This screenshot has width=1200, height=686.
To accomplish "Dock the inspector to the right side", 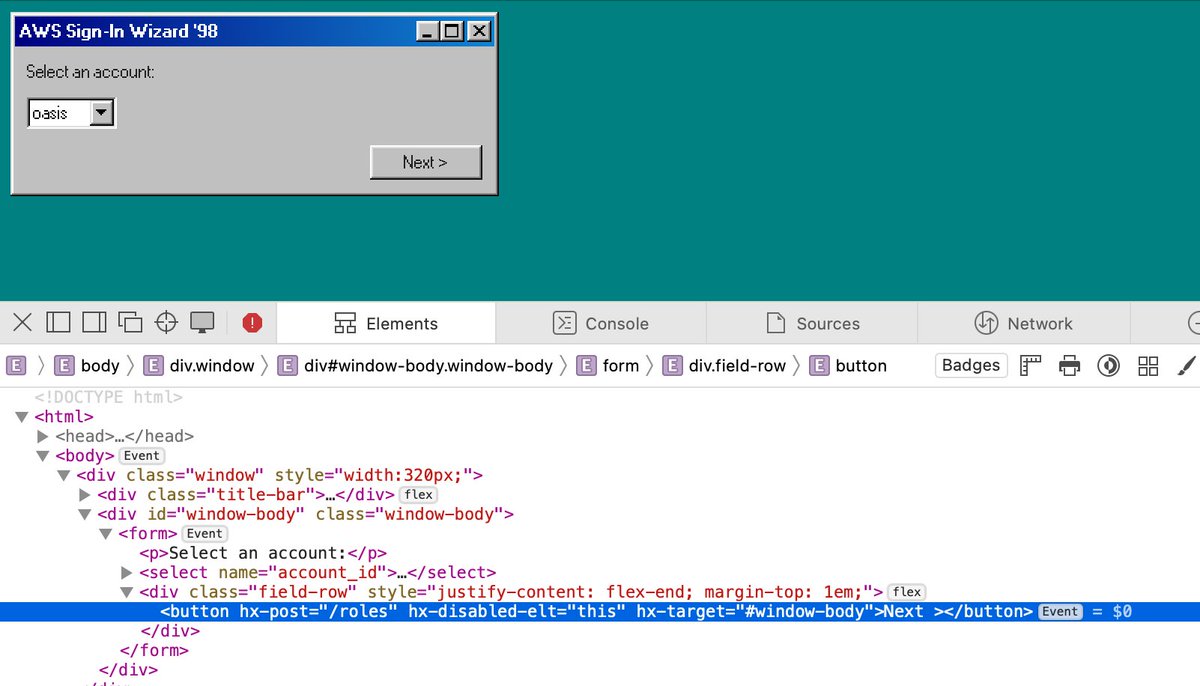I will coord(94,322).
